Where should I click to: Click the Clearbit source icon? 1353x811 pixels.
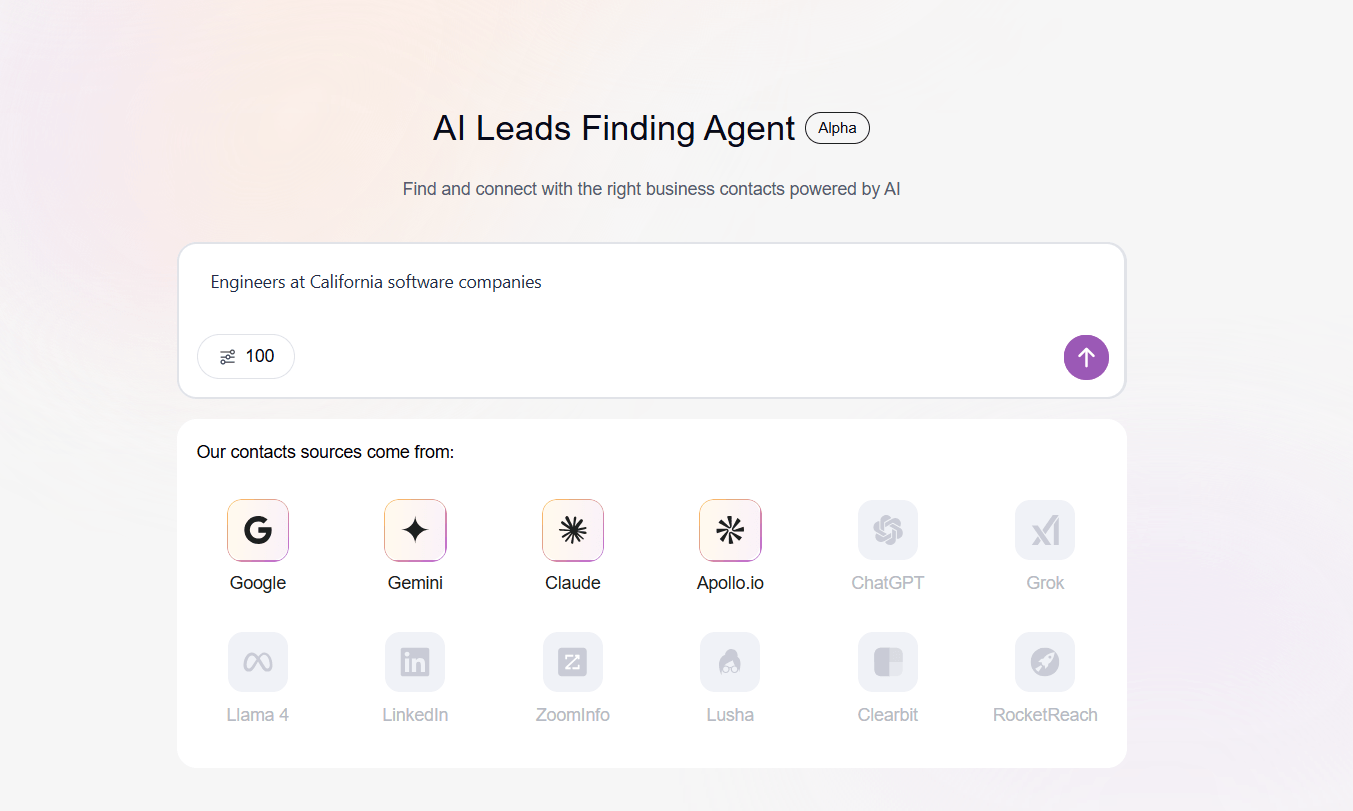click(x=888, y=662)
